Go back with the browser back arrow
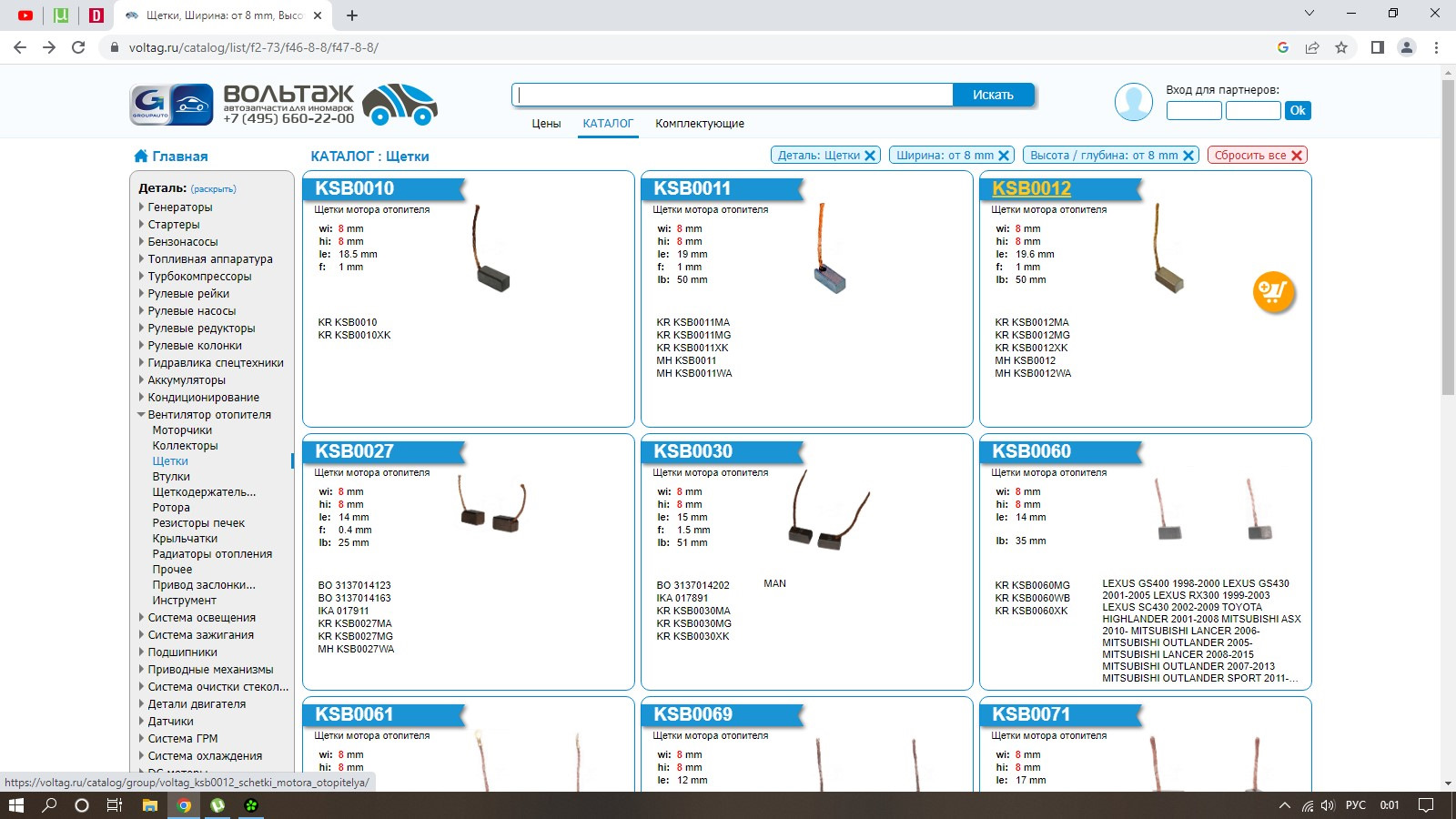Screen dimensions: 1456x819 click(x=20, y=47)
